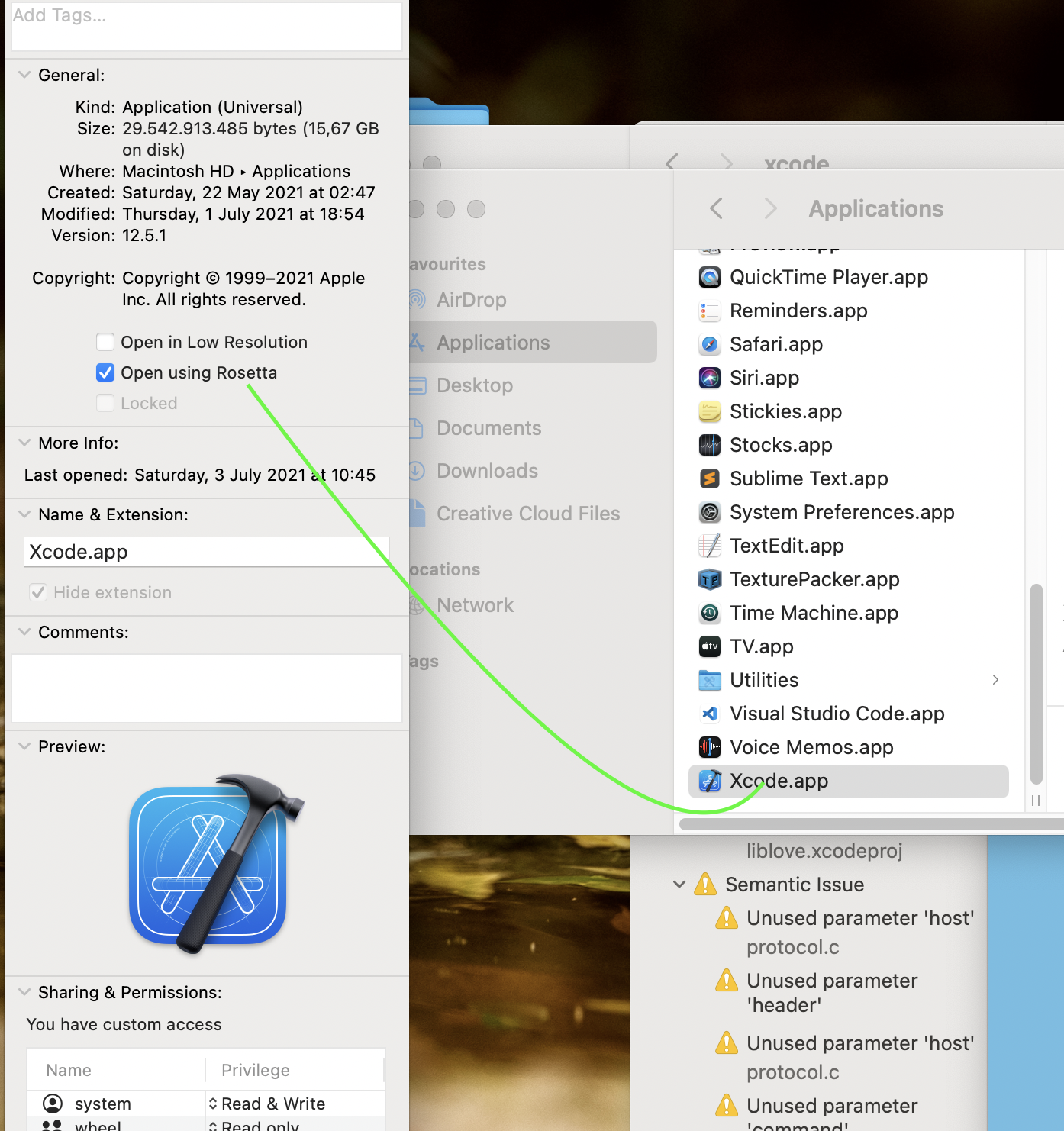Open the system privilege Read & Write dropdown
Image resolution: width=1064 pixels, height=1131 pixels.
[x=267, y=1104]
